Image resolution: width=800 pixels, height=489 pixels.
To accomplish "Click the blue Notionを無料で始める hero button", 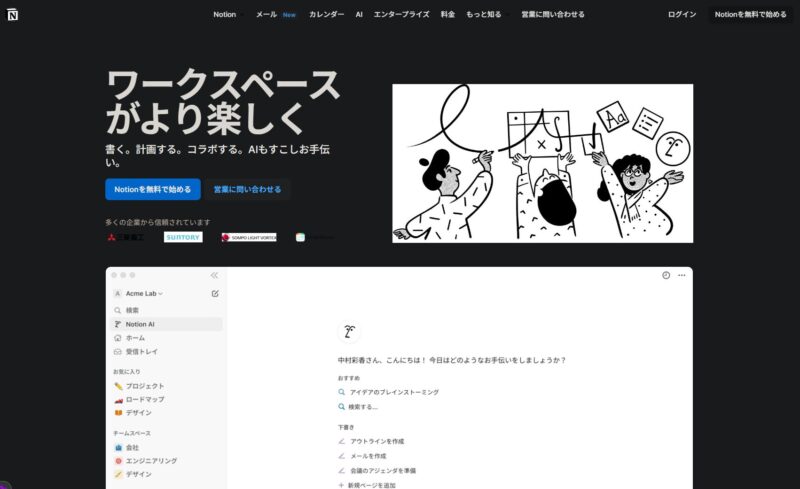I will coord(153,189).
